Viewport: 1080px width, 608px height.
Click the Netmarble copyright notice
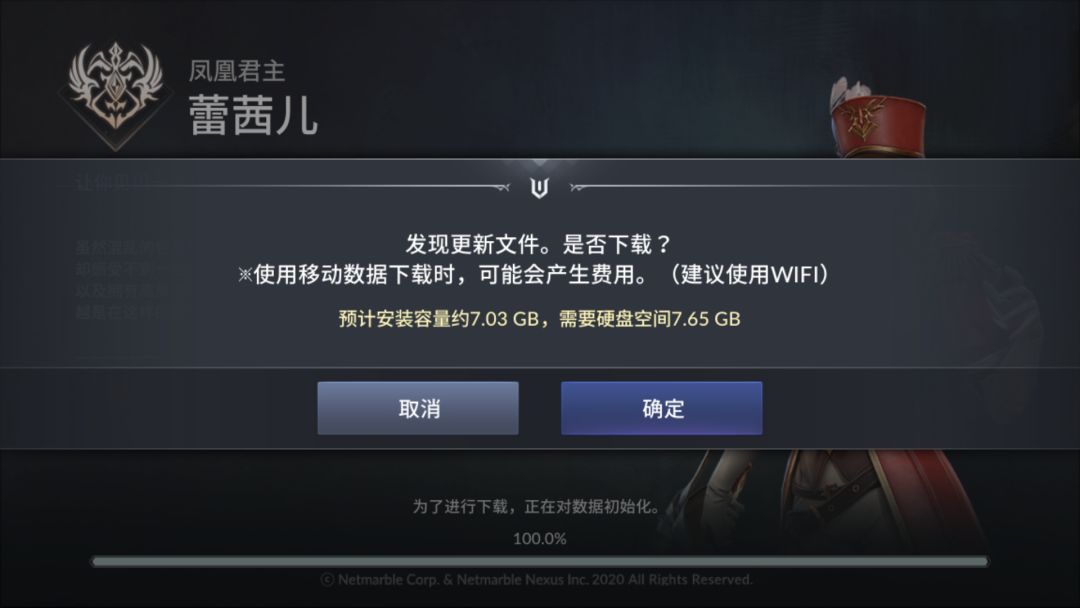537,580
